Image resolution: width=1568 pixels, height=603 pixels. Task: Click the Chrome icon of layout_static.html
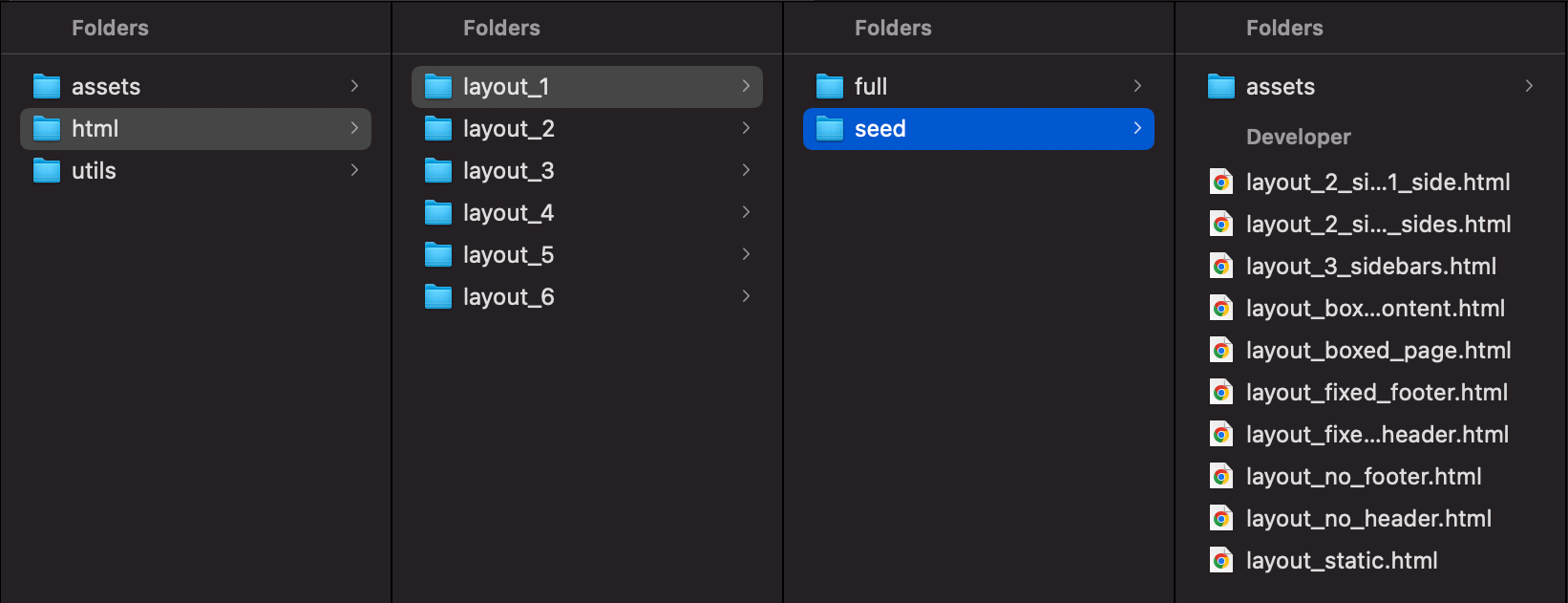1221,561
